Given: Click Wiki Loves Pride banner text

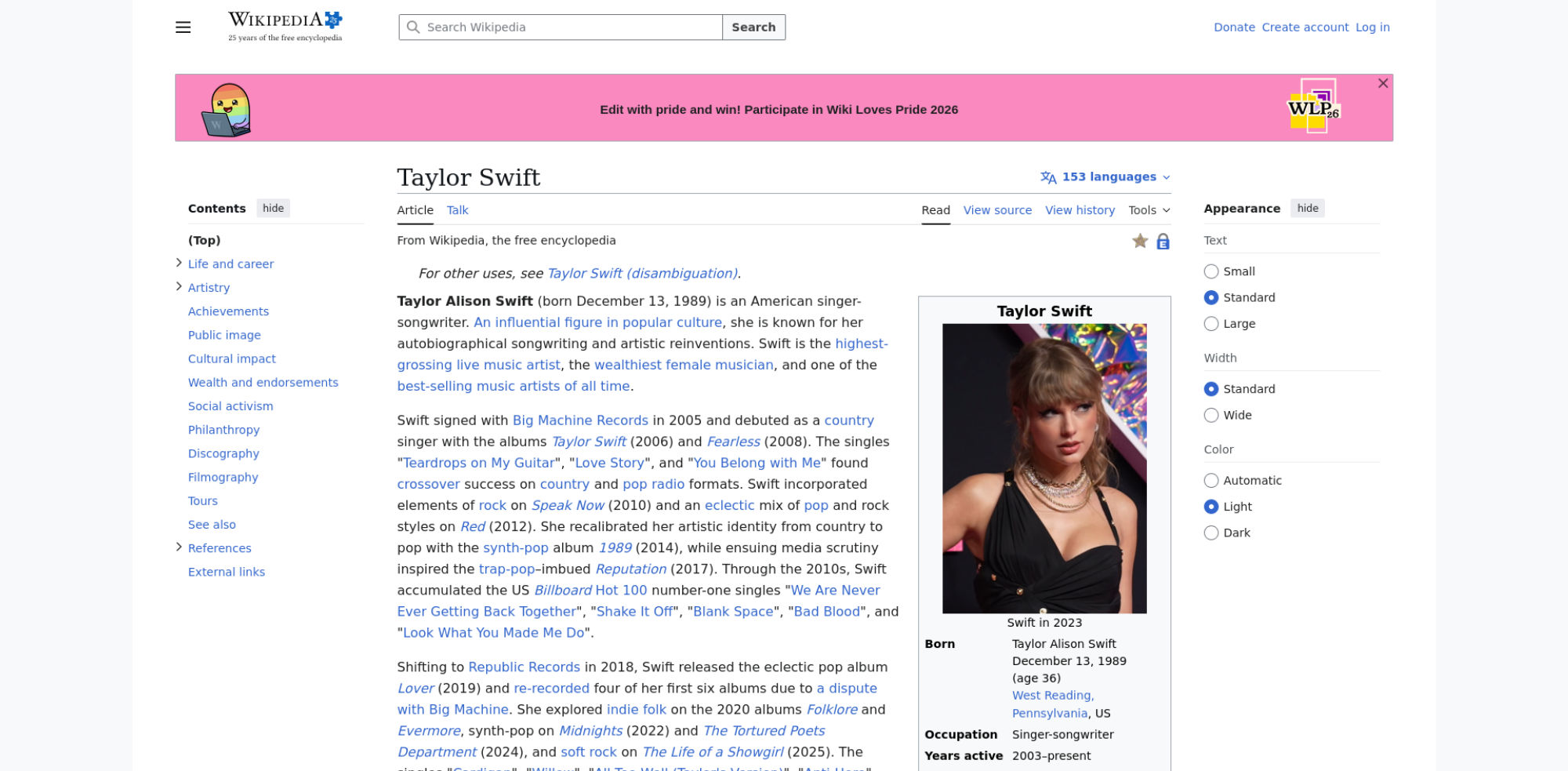Looking at the screenshot, I should 779,110.
